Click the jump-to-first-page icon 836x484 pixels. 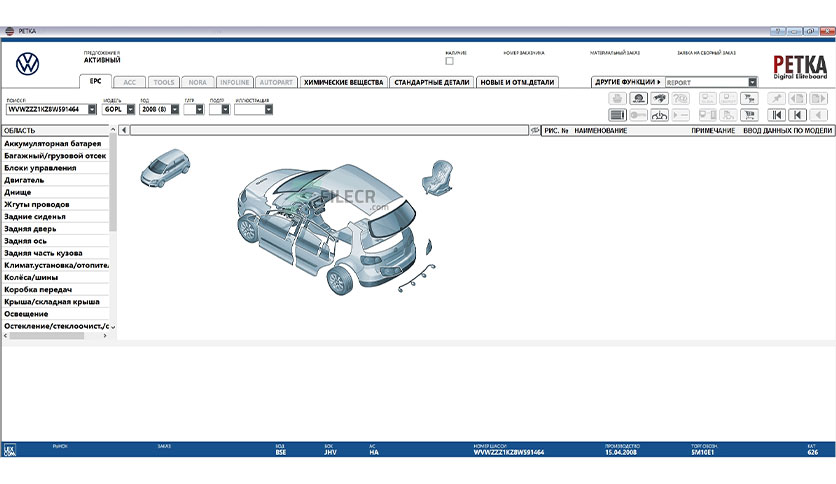point(775,115)
